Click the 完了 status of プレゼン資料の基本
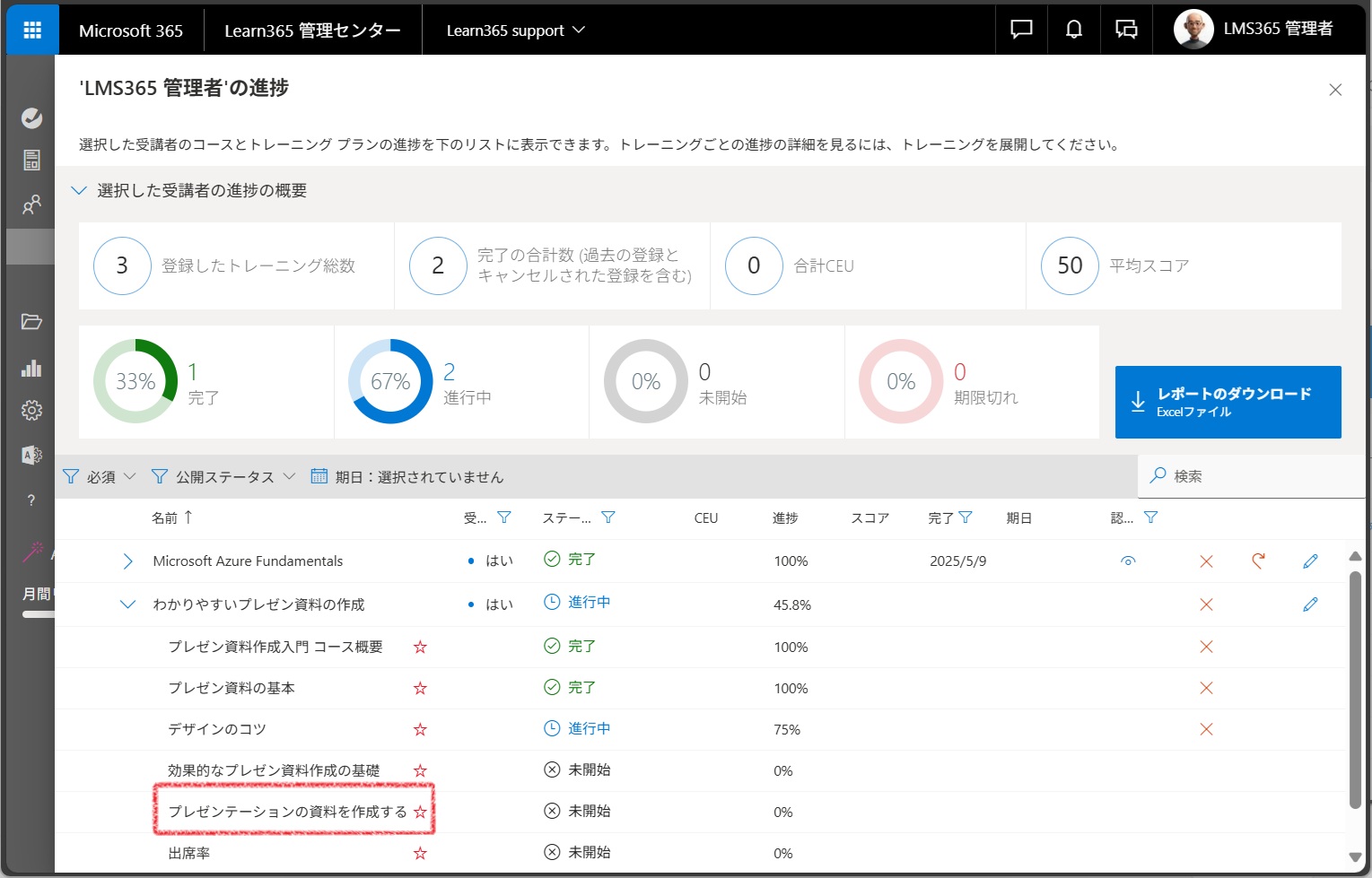This screenshot has width=1372, height=878. coord(570,687)
